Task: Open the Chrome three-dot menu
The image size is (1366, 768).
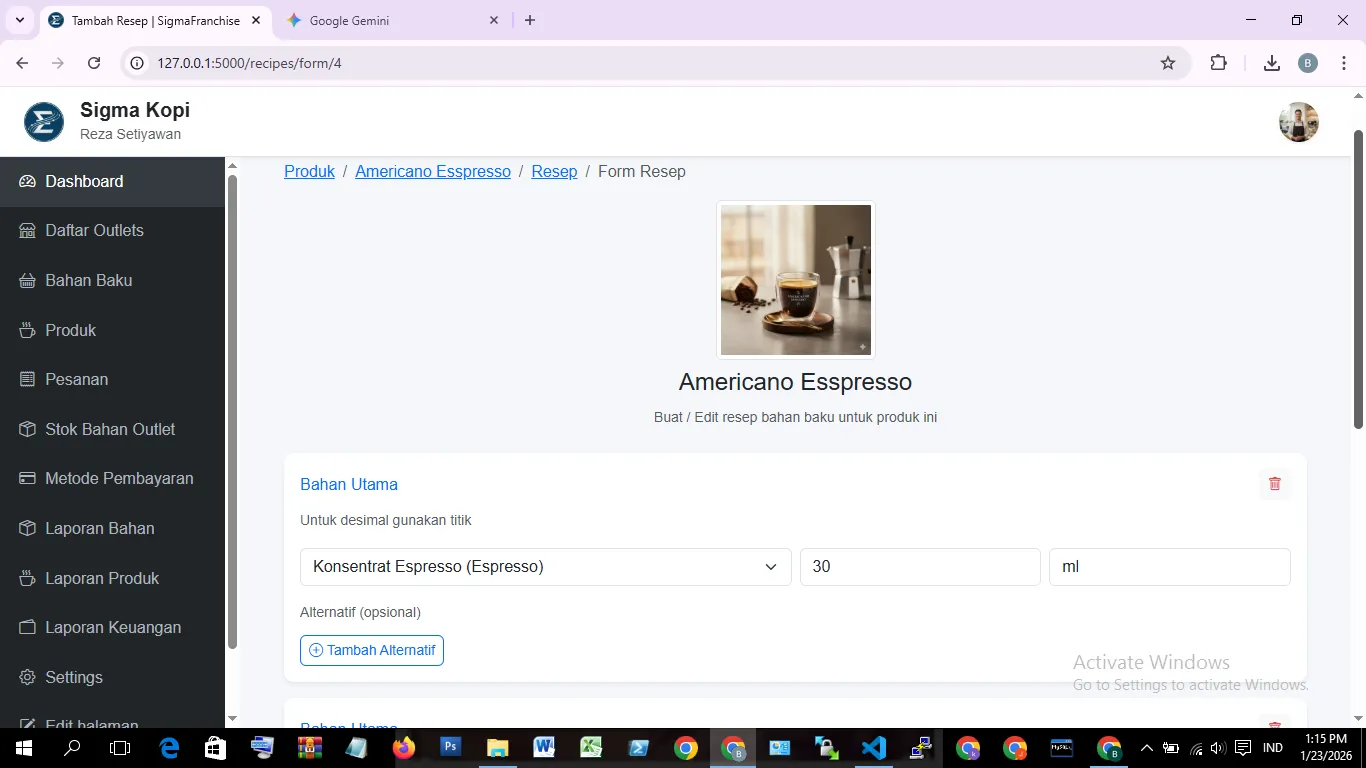Action: point(1344,63)
